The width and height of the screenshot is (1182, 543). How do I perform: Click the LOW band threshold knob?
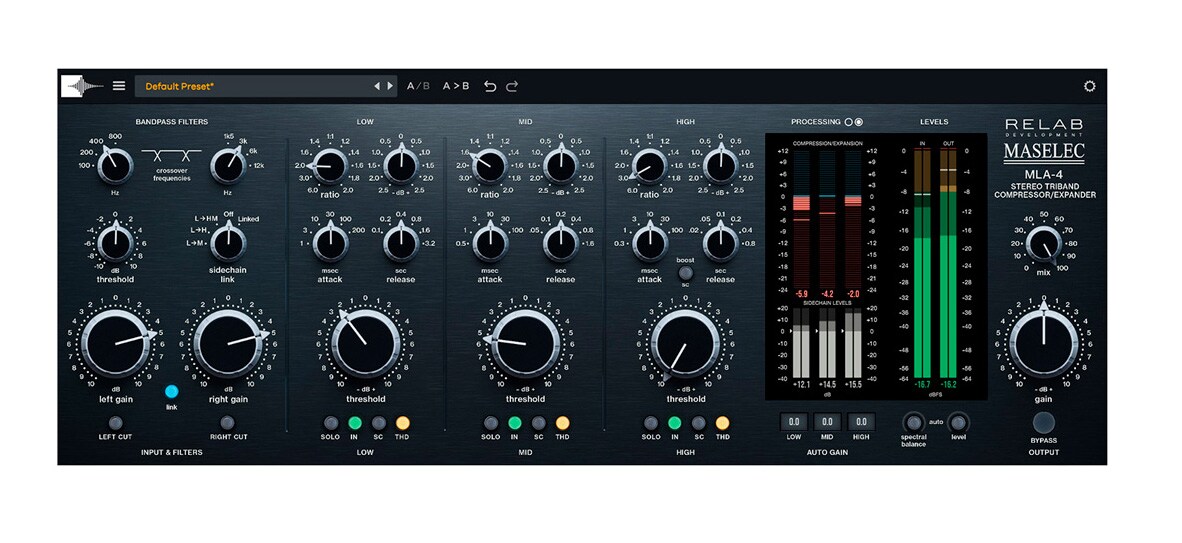coord(366,345)
